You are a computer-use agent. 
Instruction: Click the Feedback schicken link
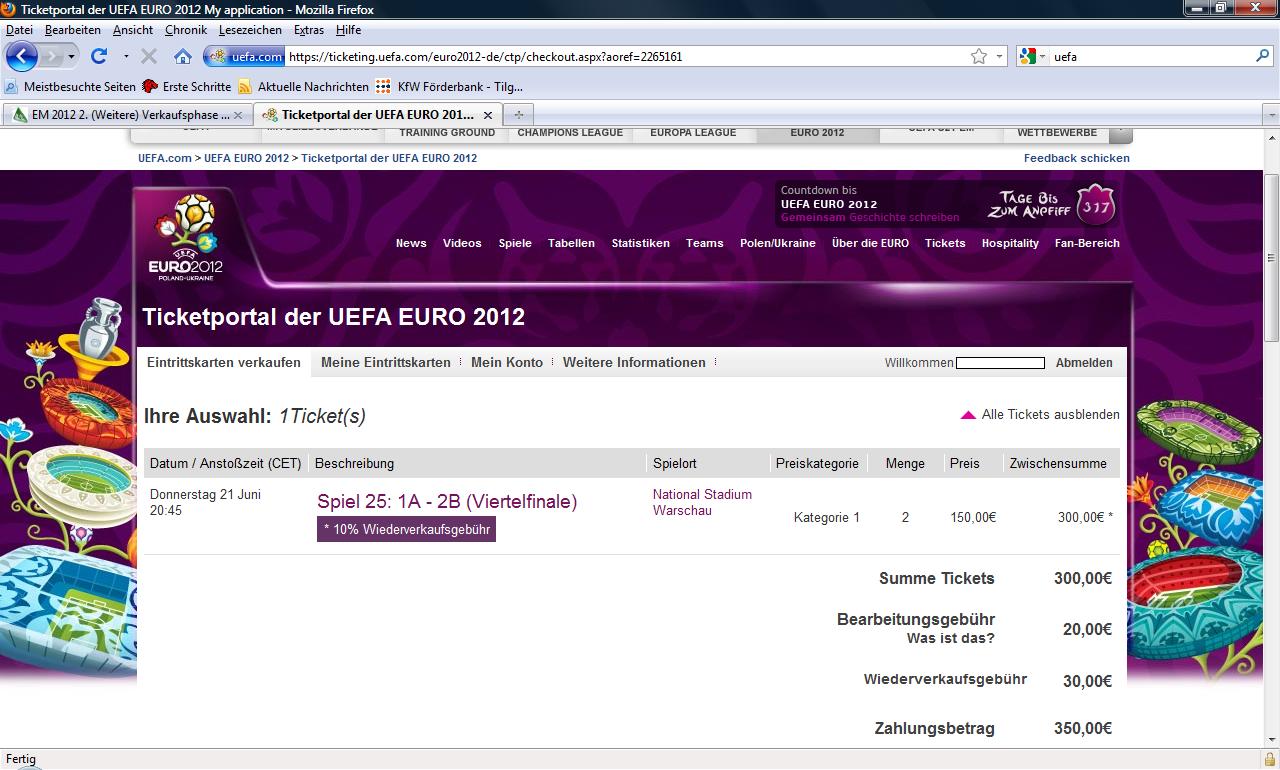click(x=1077, y=158)
